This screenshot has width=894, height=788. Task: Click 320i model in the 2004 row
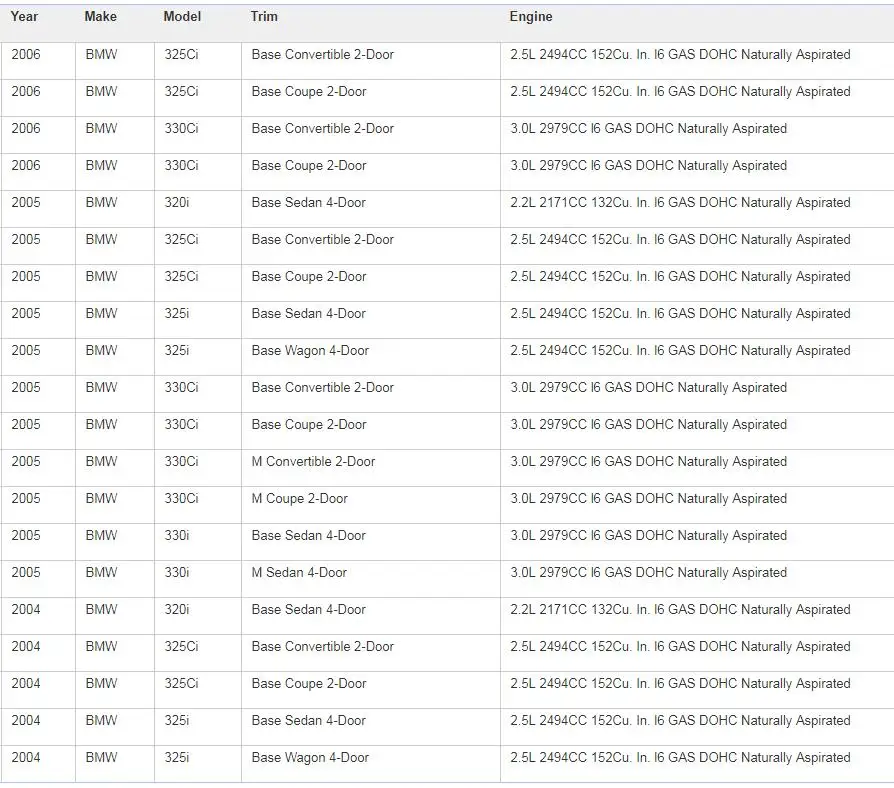pos(177,610)
